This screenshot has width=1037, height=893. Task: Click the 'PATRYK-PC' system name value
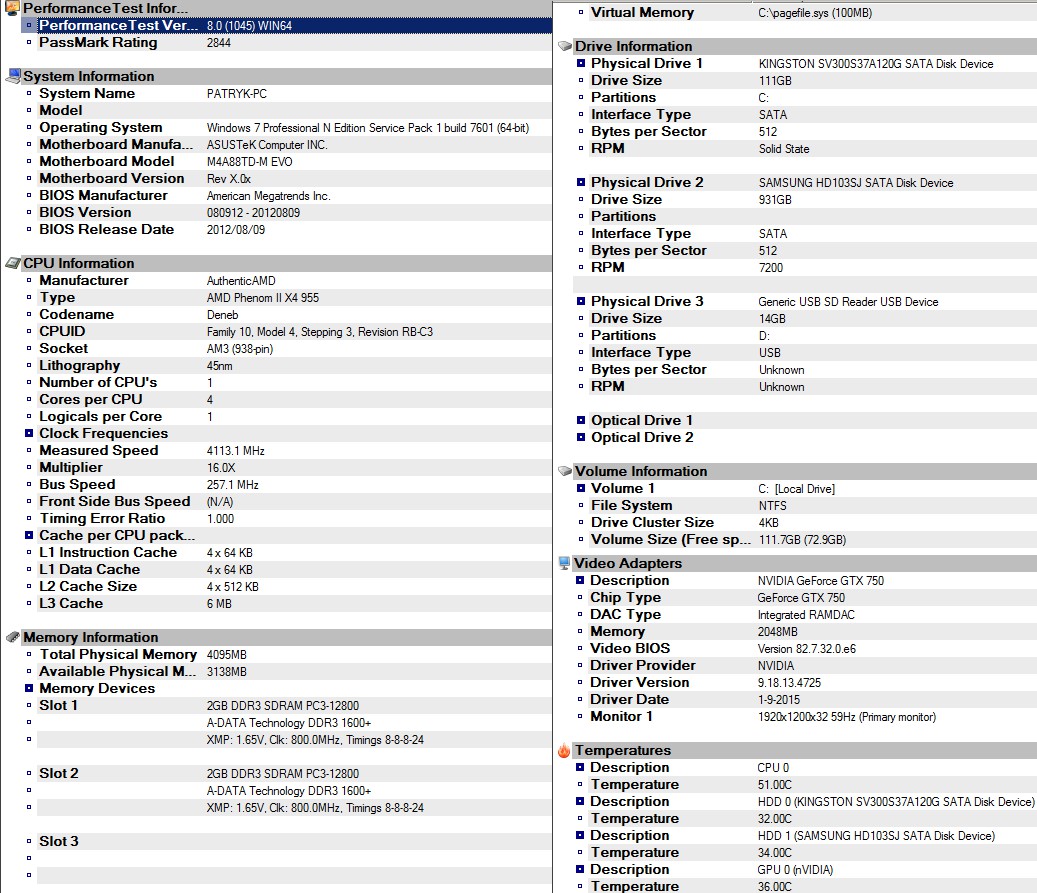click(x=237, y=94)
